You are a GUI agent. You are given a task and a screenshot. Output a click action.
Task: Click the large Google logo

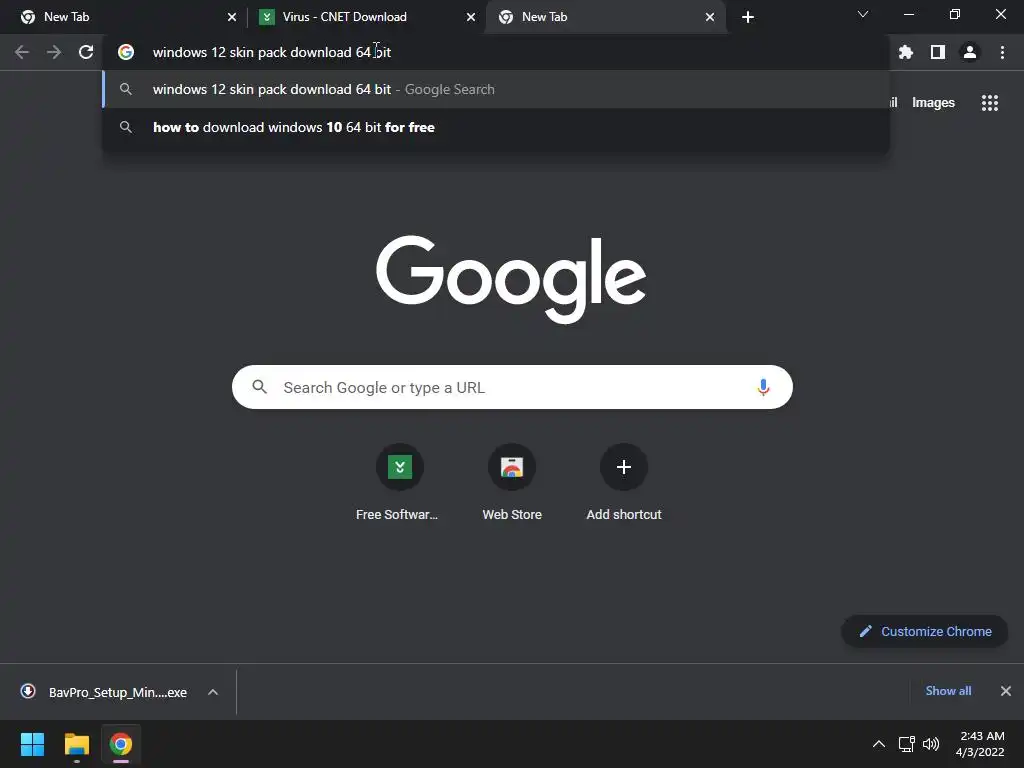pos(511,279)
